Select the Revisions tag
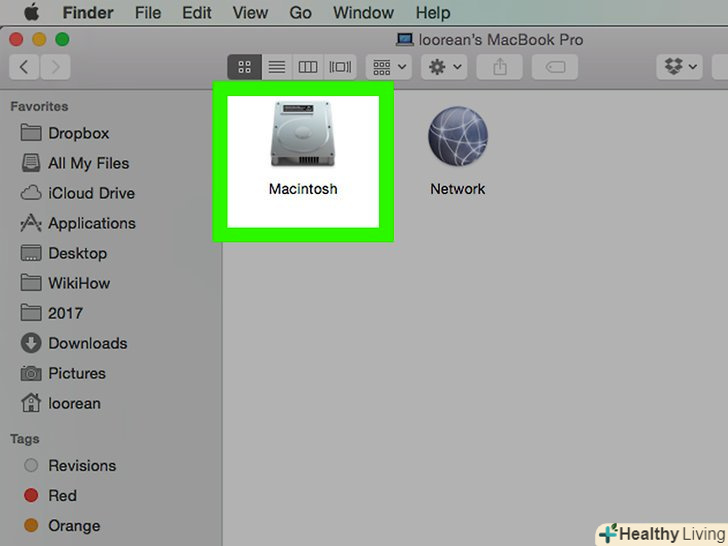 click(x=70, y=465)
